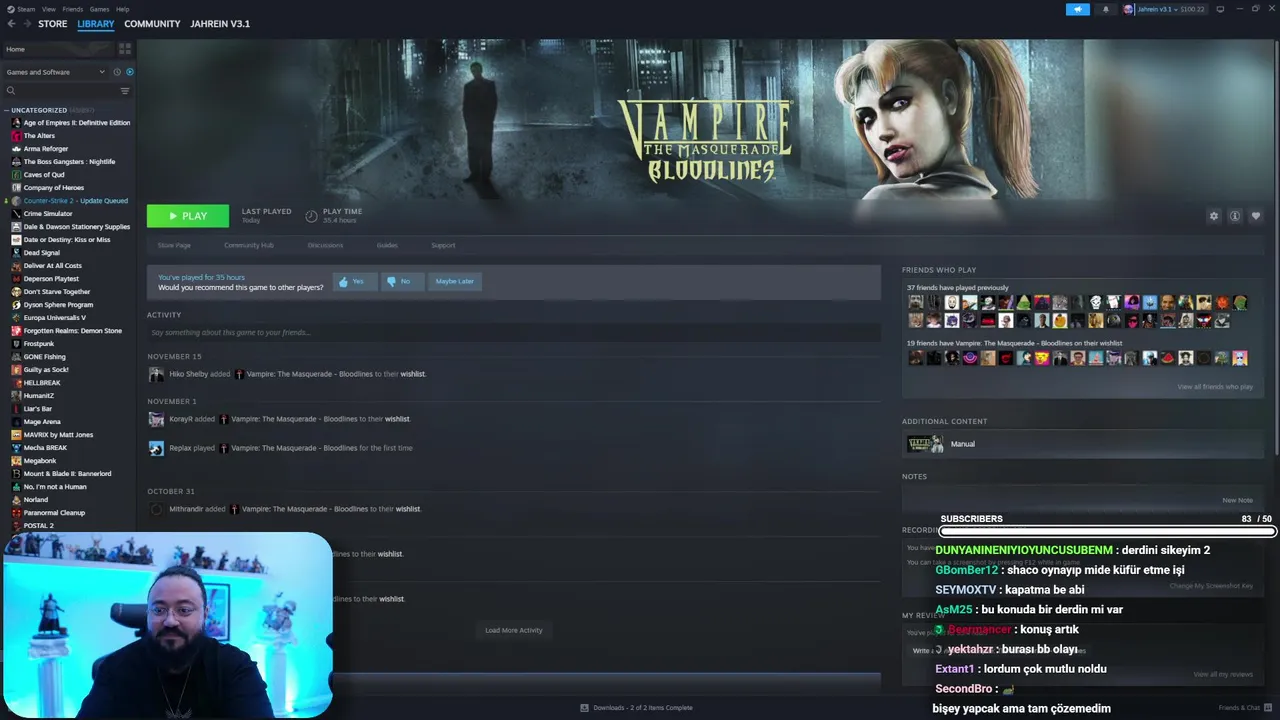Open the JAHREIN V3.1 profile tab
Viewport: 1280px width, 720px height.
pos(220,24)
